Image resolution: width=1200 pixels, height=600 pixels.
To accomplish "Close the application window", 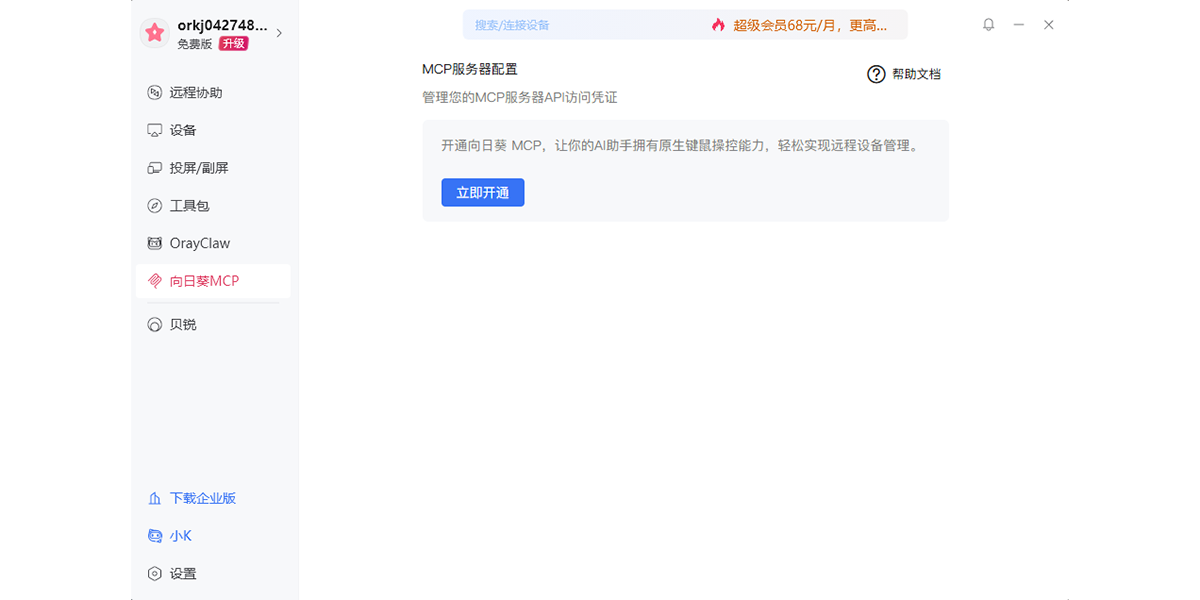I will click(x=1049, y=25).
